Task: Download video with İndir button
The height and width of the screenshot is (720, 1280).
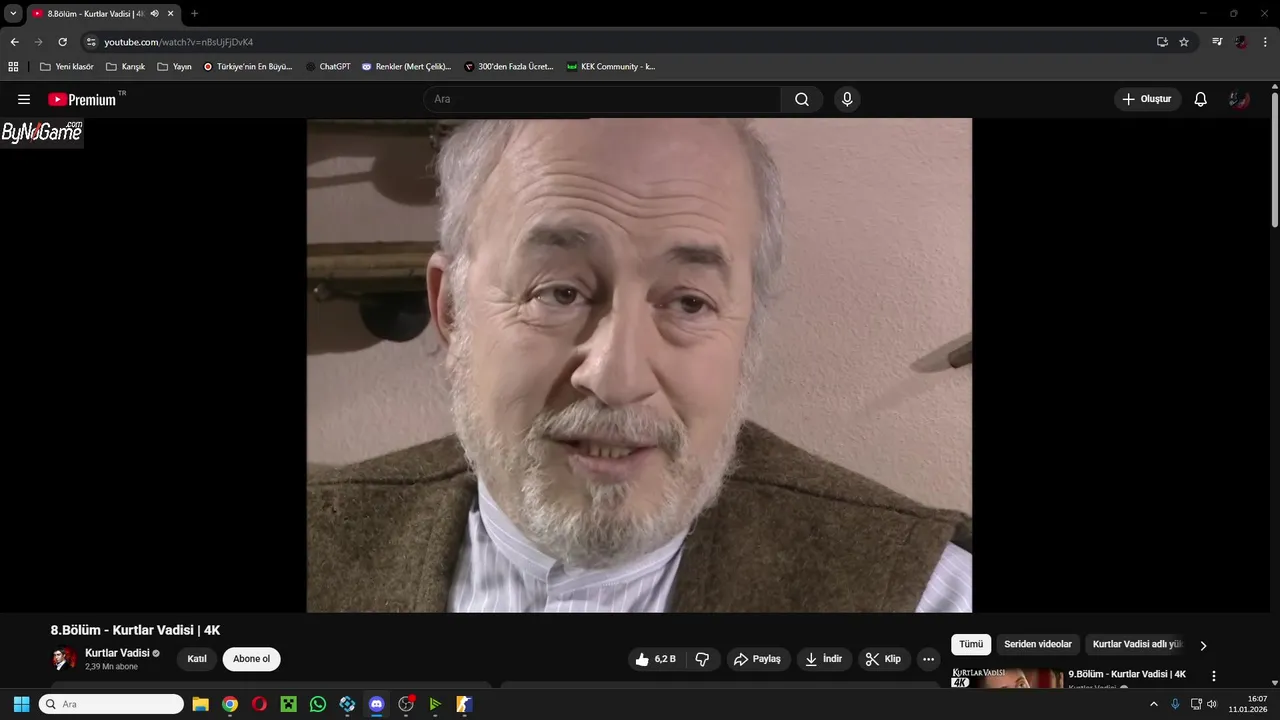Action: point(824,659)
